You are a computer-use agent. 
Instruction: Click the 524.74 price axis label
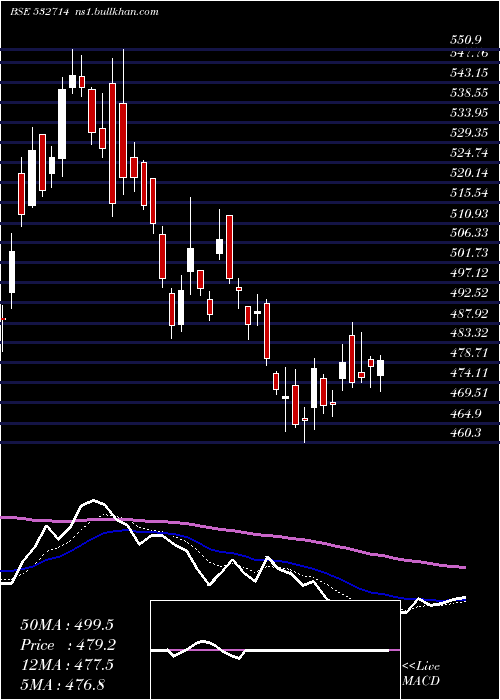[469, 153]
